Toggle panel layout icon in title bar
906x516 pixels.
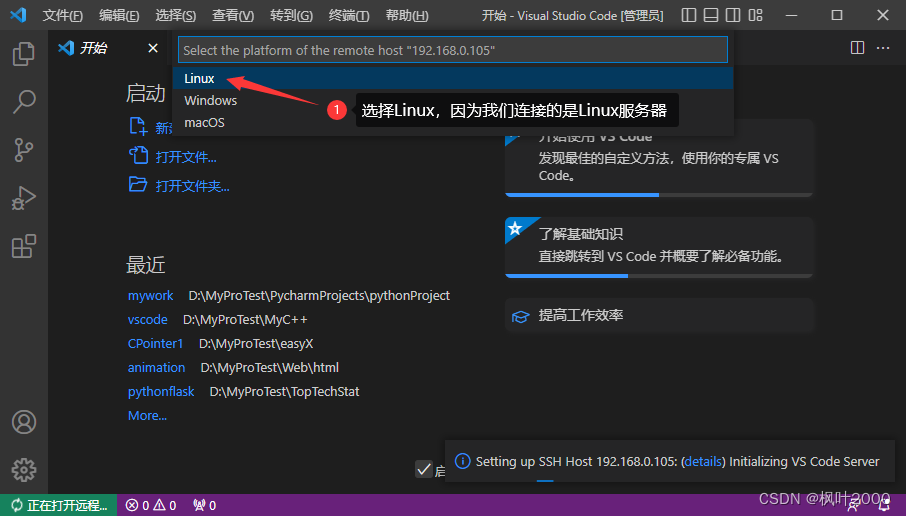coord(711,16)
